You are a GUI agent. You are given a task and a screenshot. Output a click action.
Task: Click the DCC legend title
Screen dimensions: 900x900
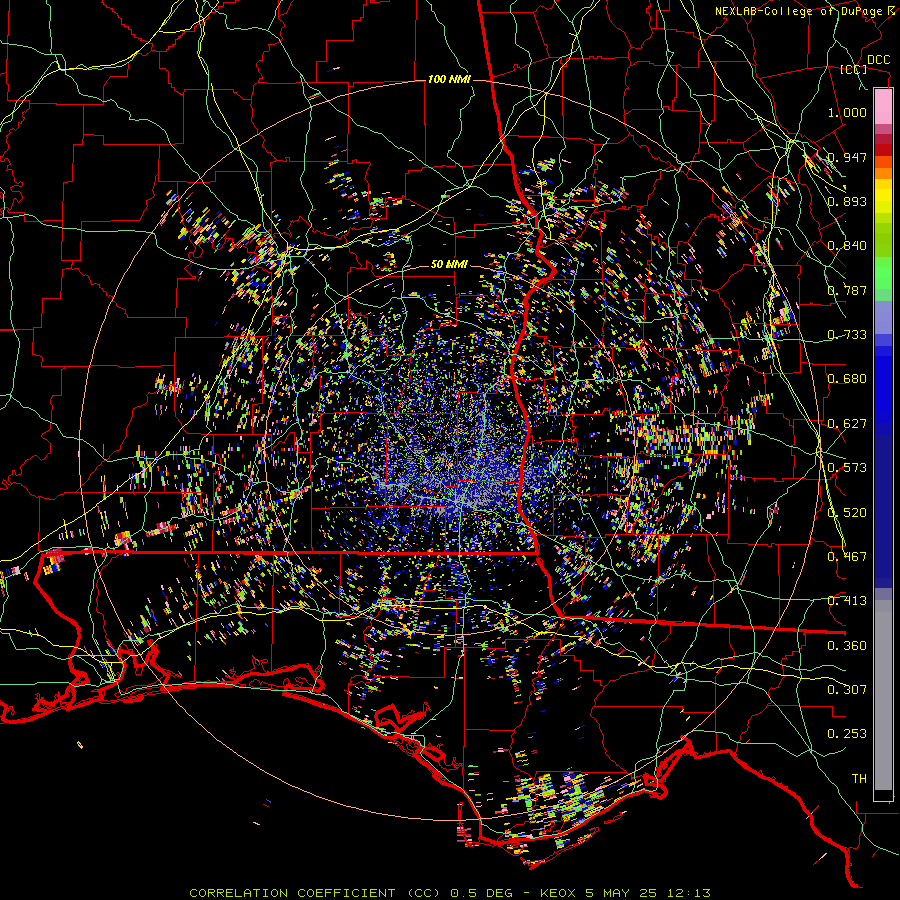878,60
